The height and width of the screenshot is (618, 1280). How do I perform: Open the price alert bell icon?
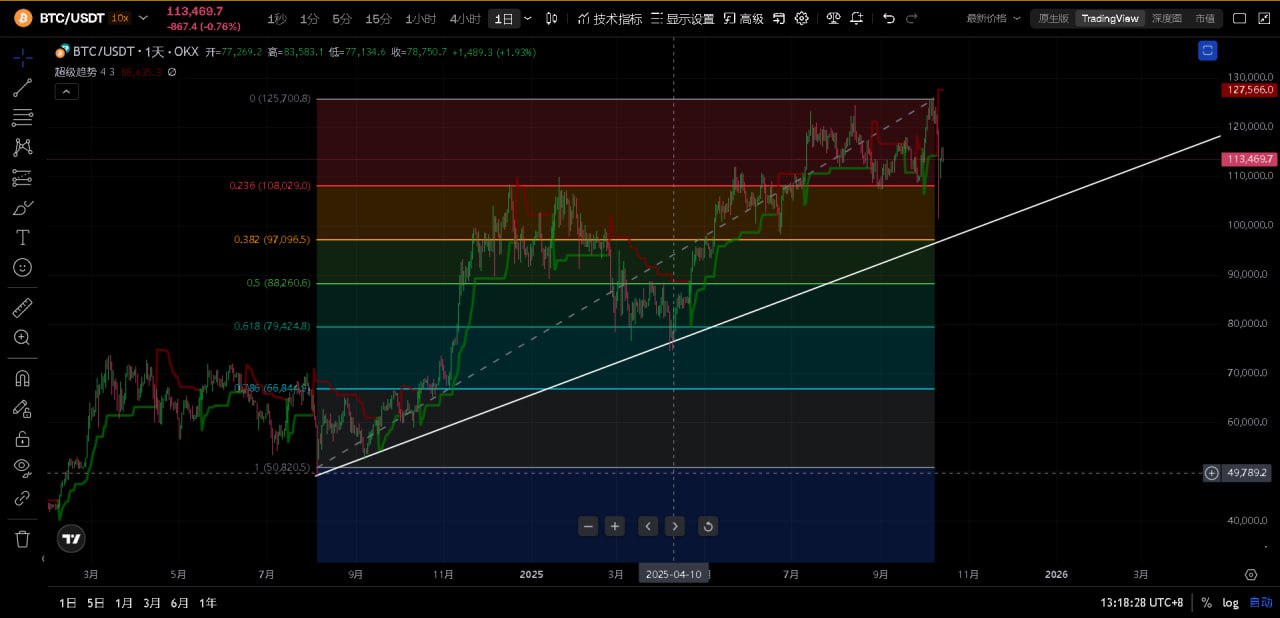pyautogui.click(x=857, y=18)
